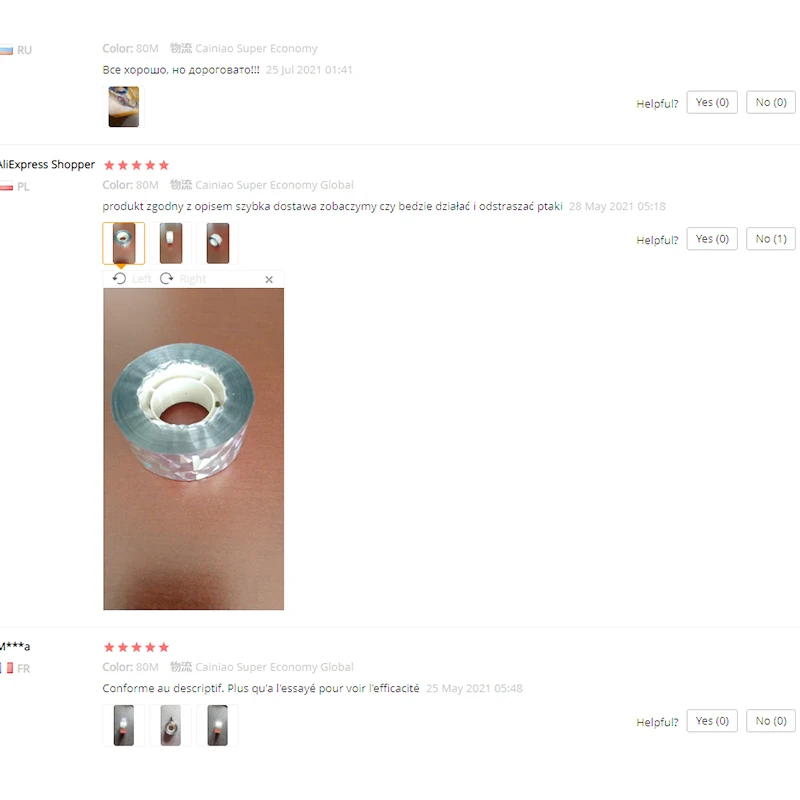Click No (1) on the Polish review
The width and height of the screenshot is (800, 800).
point(770,239)
